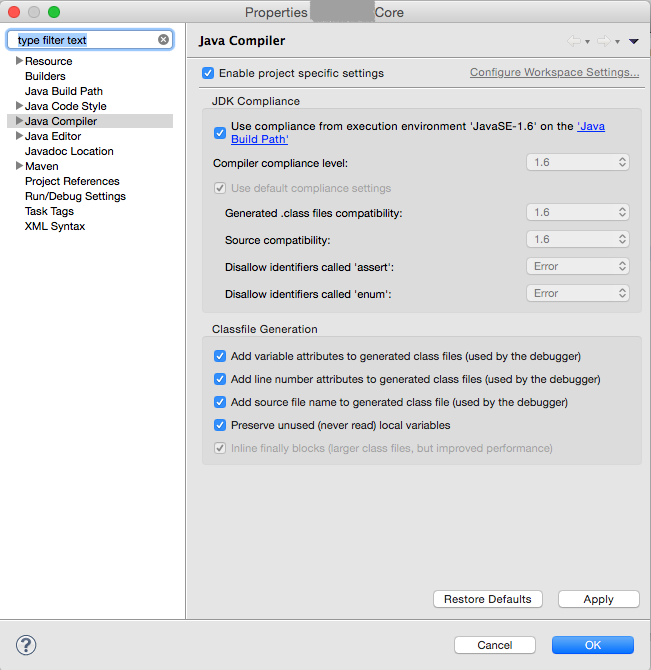Viewport: 651px width, 670px height.
Task: Uncheck Use compliance from execution environment
Action: coord(220,132)
